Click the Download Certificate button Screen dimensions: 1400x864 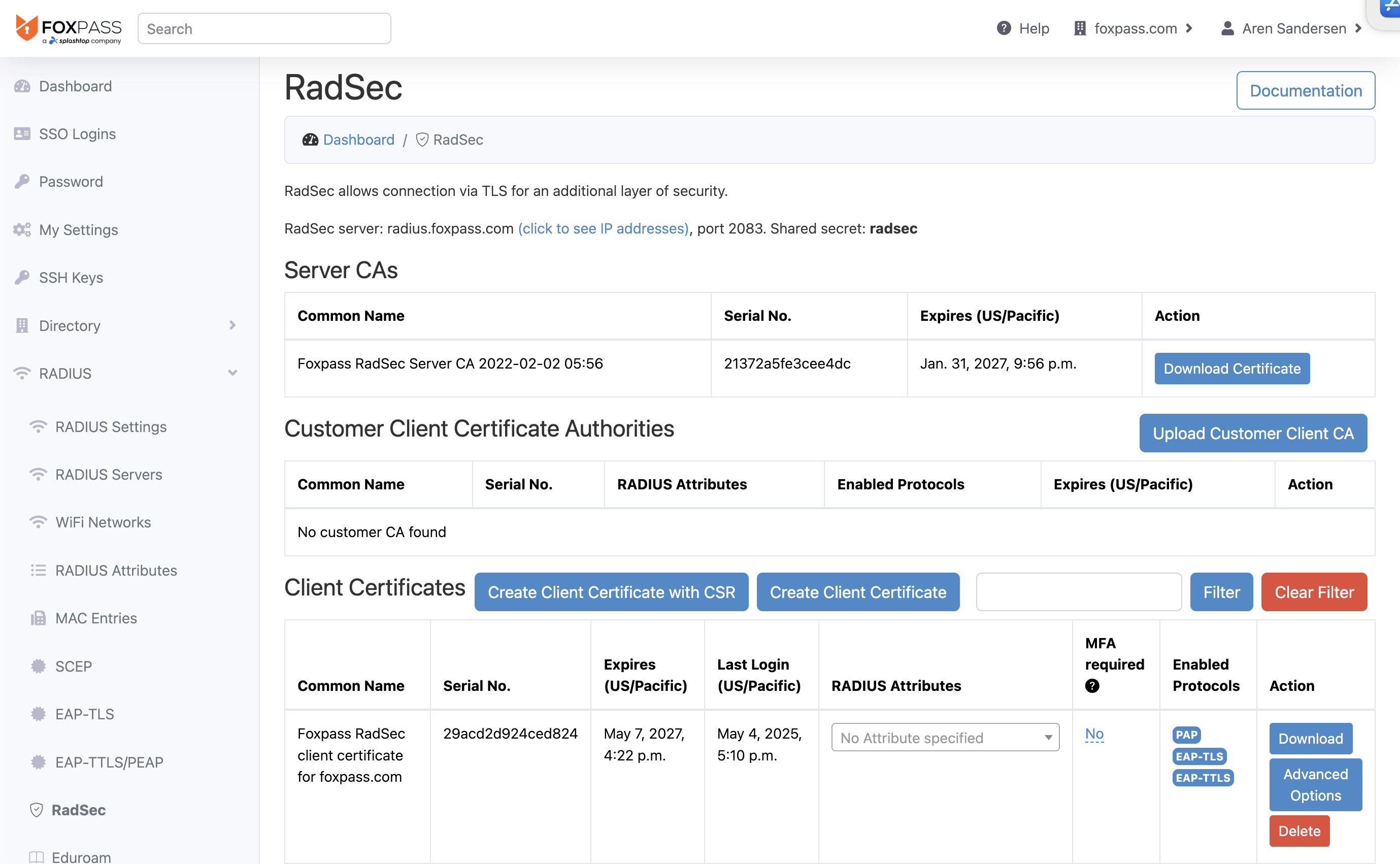click(x=1231, y=369)
